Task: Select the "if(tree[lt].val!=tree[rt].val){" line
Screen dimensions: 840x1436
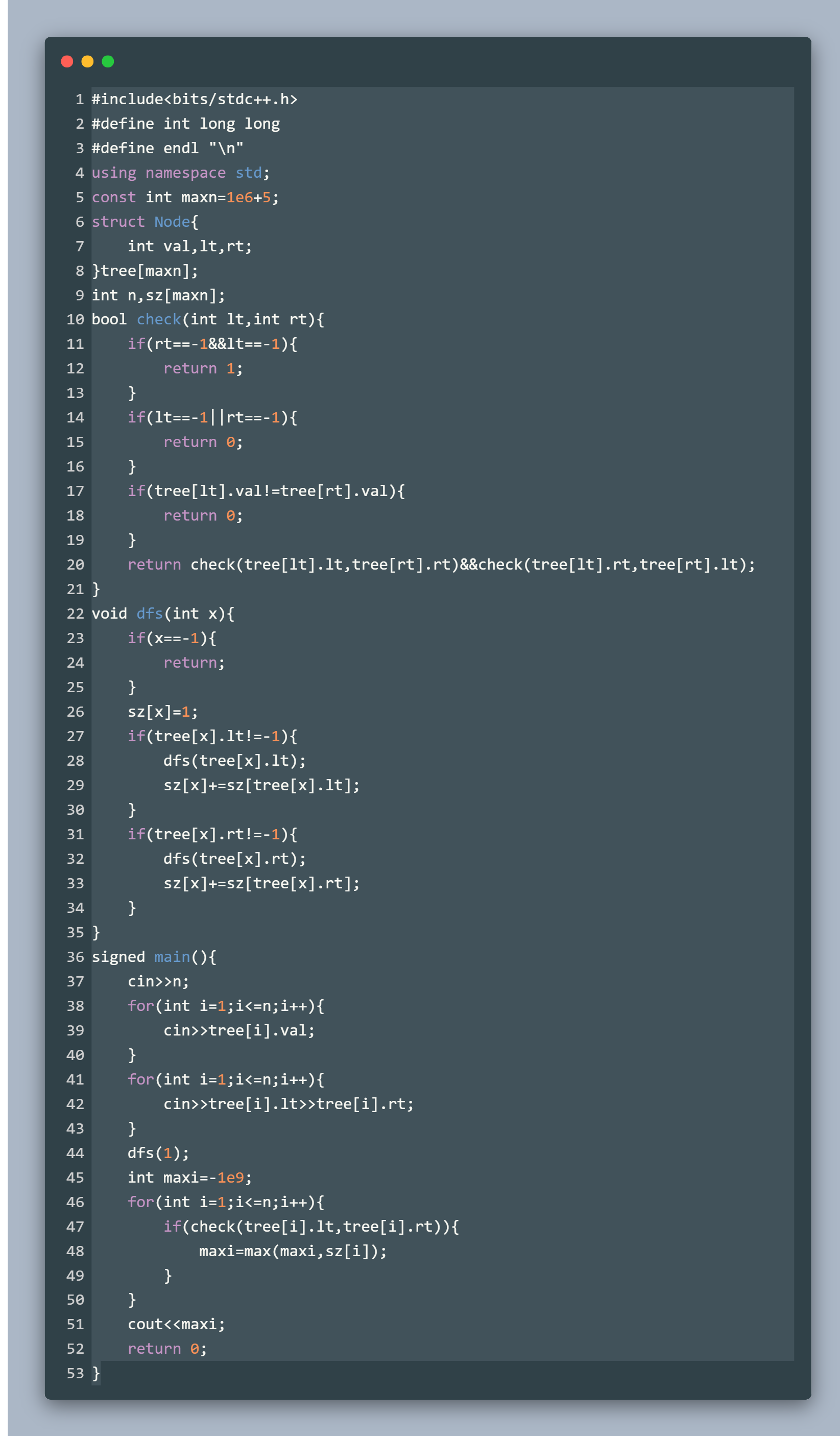Action: (x=267, y=490)
